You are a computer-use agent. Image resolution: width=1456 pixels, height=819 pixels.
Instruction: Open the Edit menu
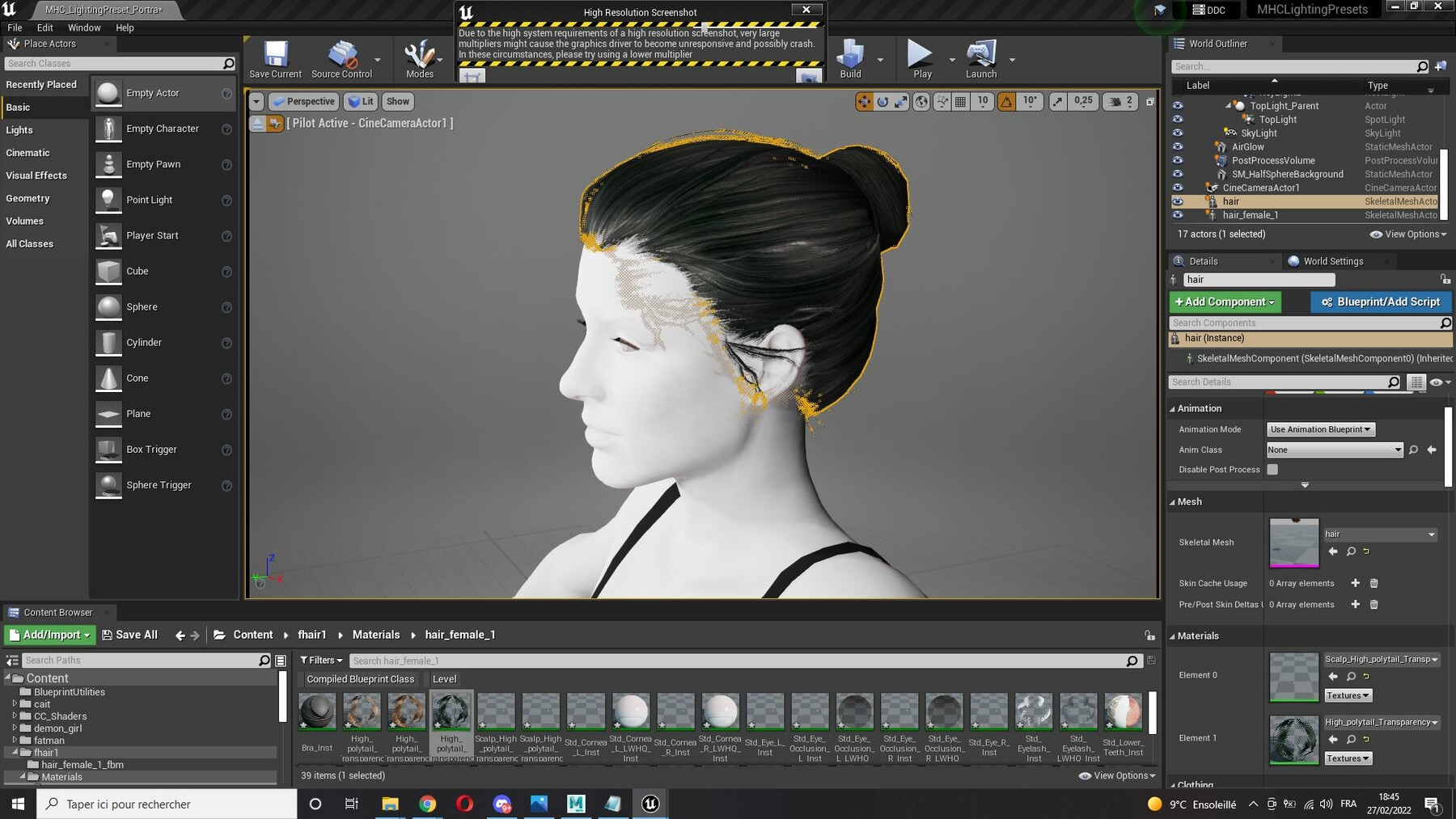44,27
